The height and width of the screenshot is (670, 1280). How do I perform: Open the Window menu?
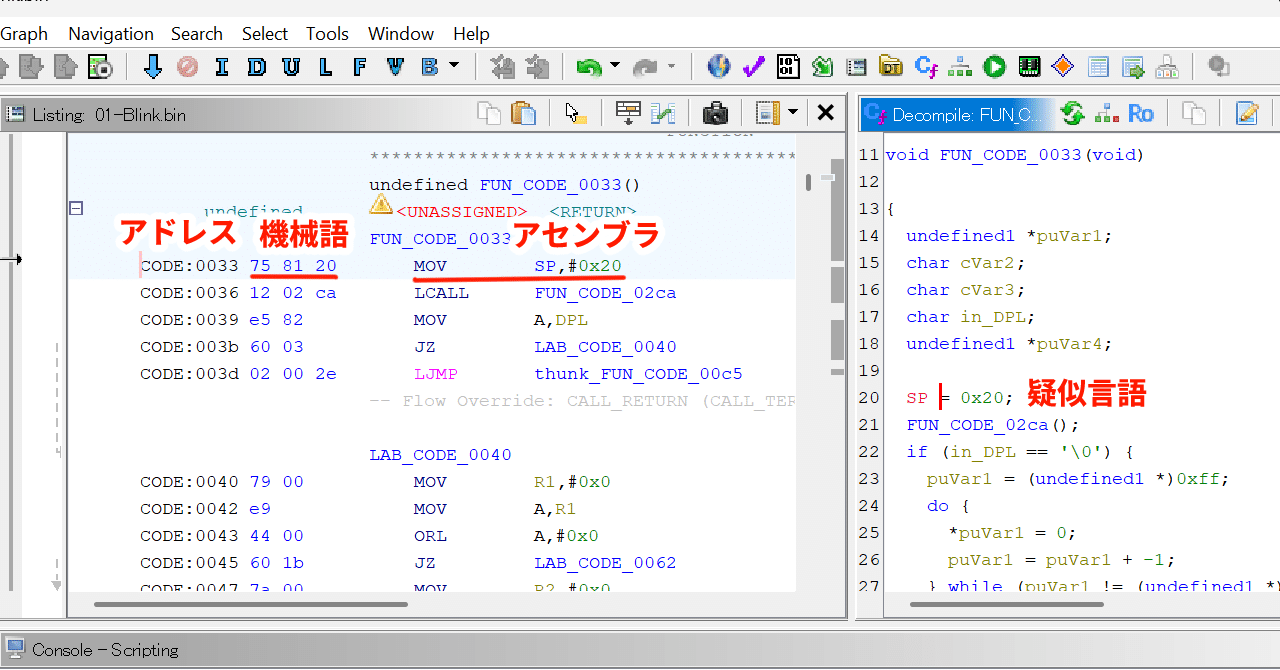coord(401,34)
